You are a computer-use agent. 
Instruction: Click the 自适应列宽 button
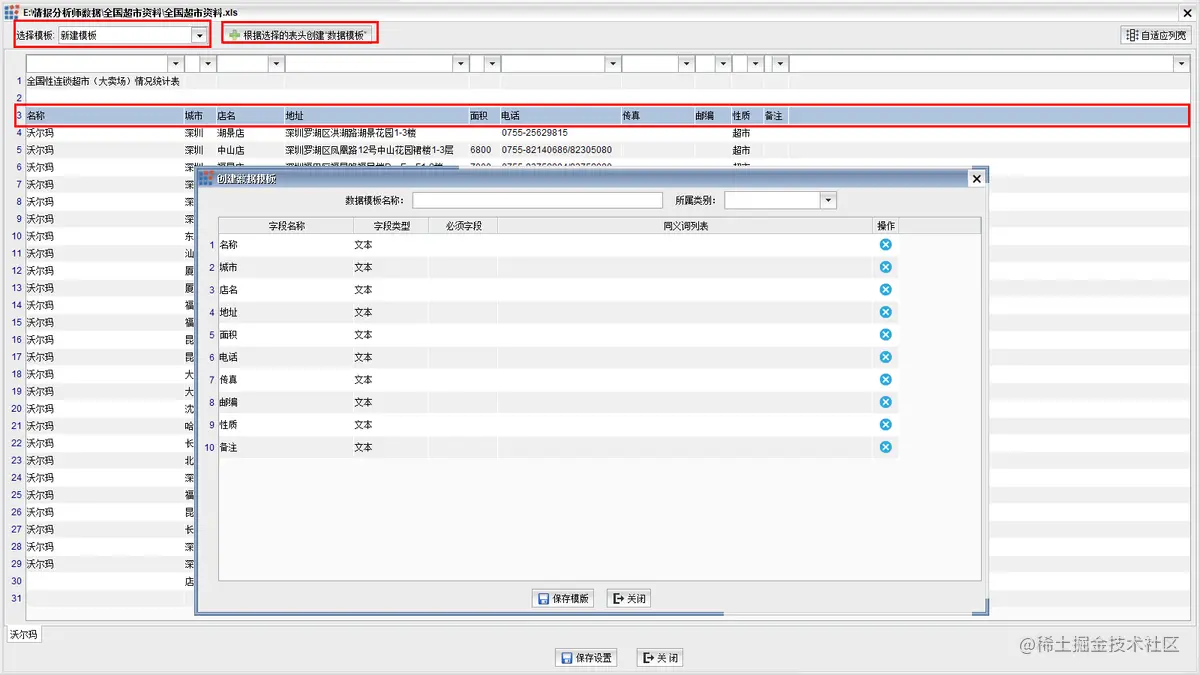click(x=1156, y=35)
